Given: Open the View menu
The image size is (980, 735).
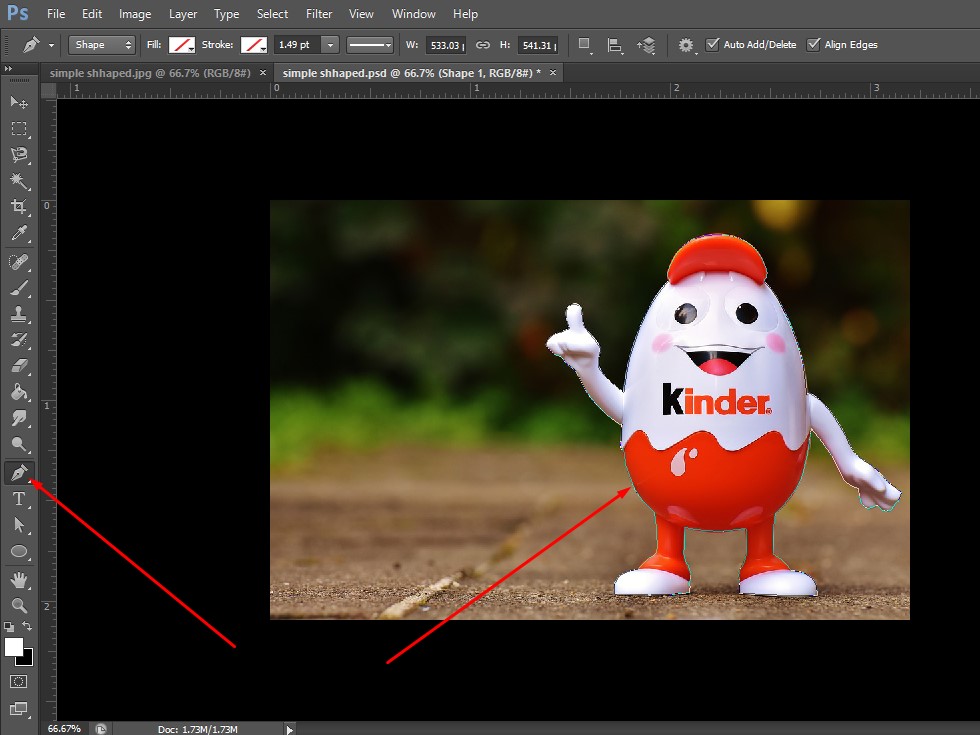Looking at the screenshot, I should [x=361, y=14].
